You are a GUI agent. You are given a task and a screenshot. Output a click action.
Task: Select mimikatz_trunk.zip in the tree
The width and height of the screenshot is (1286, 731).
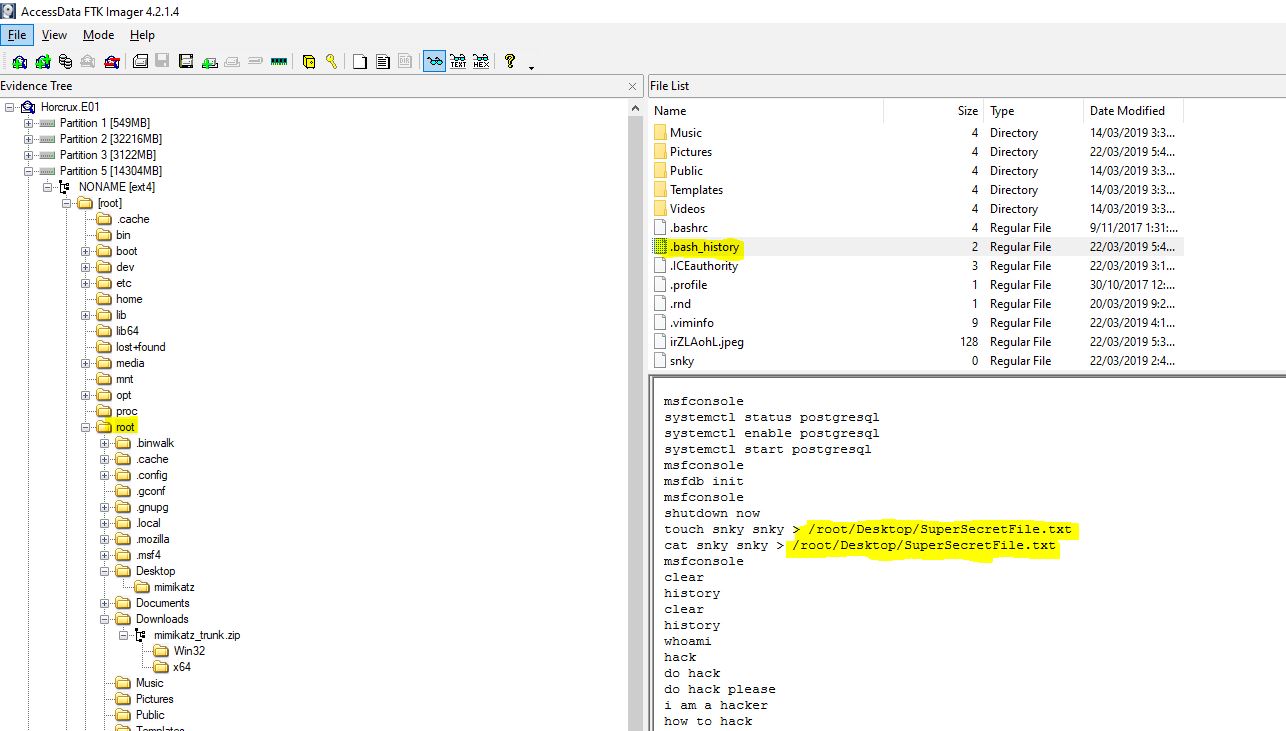coord(197,635)
